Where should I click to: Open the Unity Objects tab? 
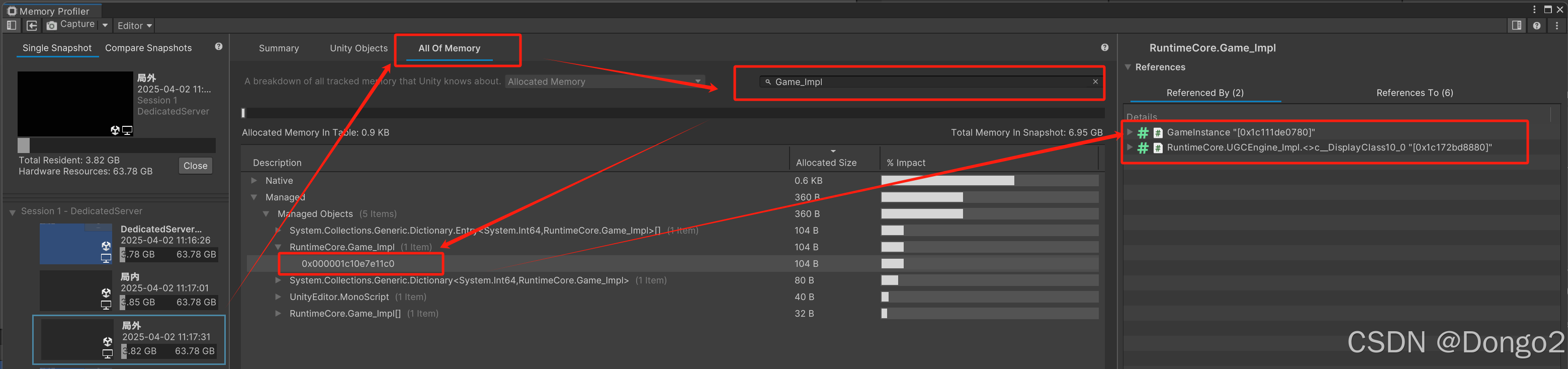point(359,48)
